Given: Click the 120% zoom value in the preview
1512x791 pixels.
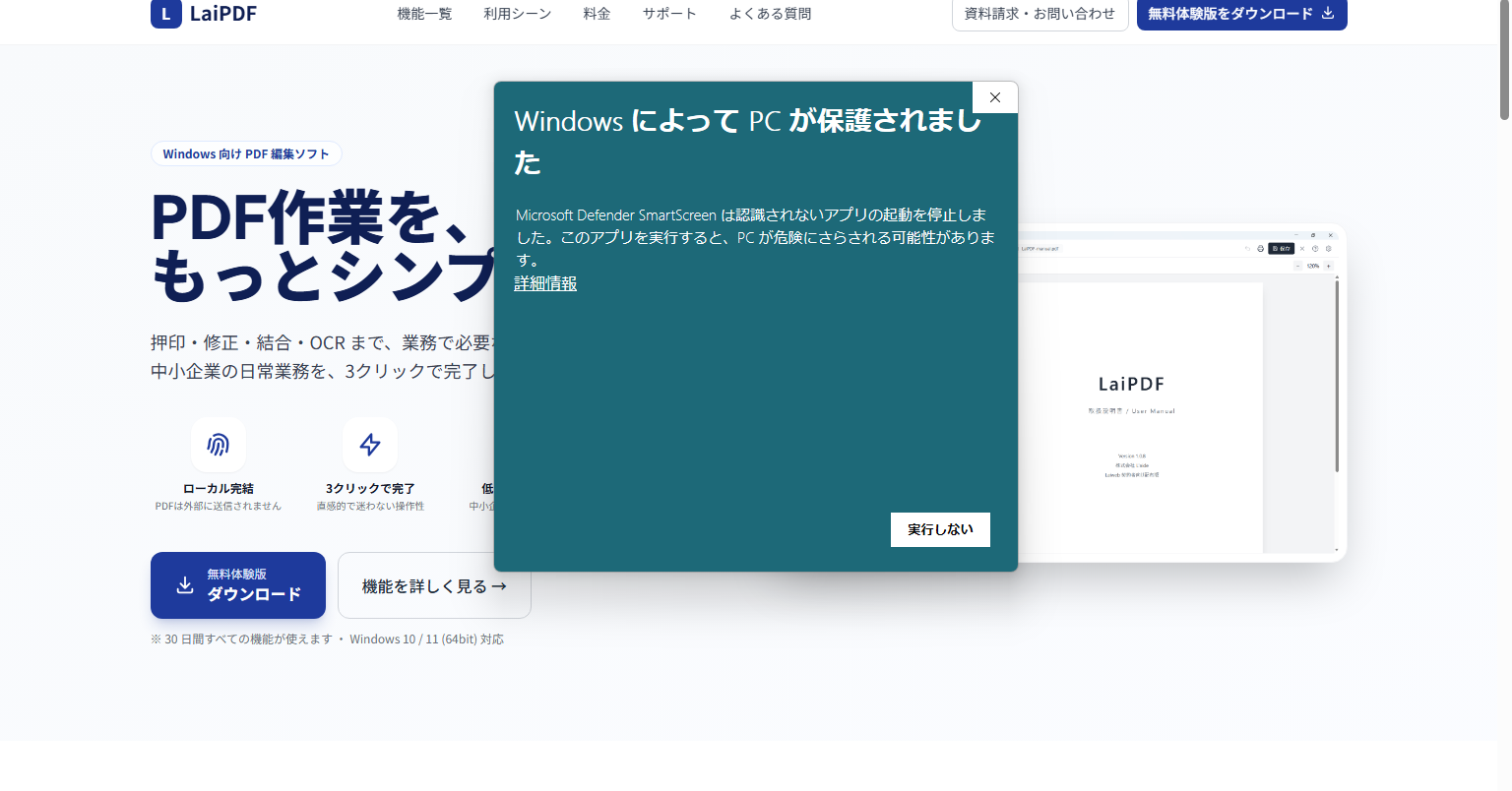Looking at the screenshot, I should pos(1313,266).
